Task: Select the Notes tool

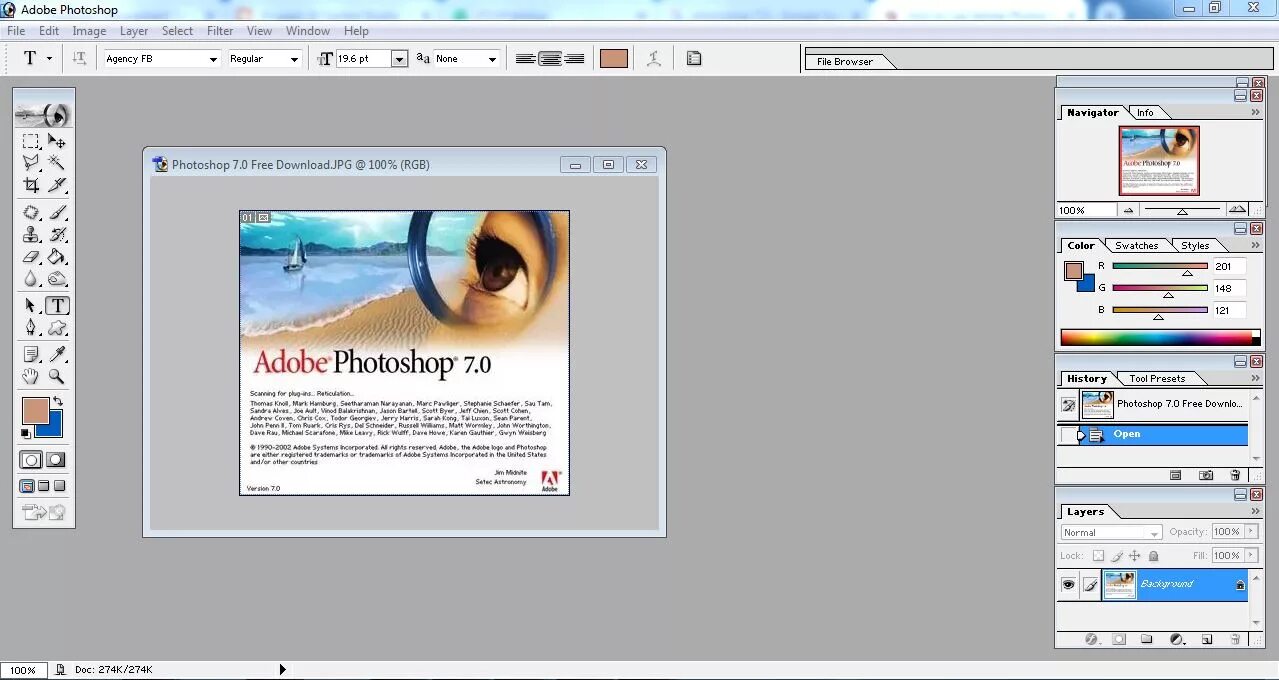Action: (x=31, y=354)
